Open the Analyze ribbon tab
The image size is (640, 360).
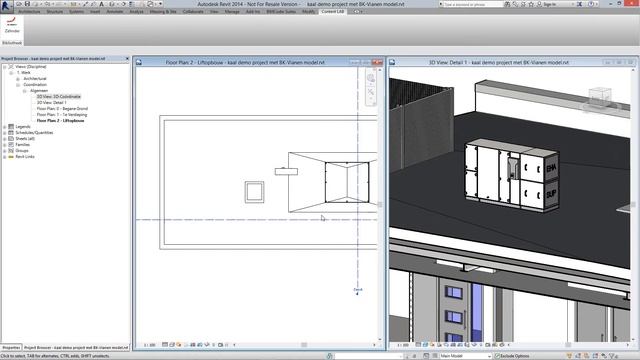click(x=137, y=11)
